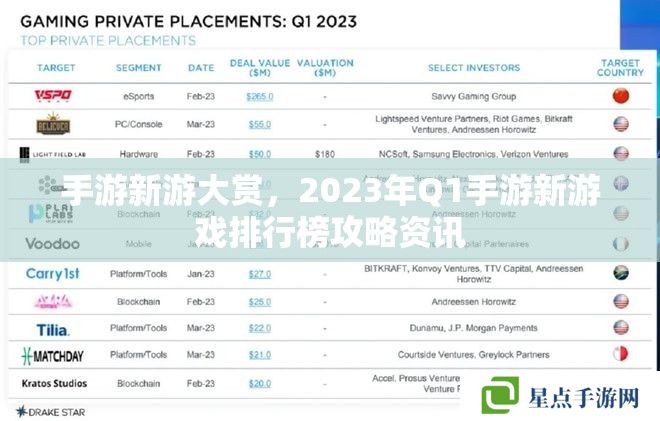Select the Feb-23 date in the VSPO row
Screen dimensions: 660x421
[x=201, y=96]
